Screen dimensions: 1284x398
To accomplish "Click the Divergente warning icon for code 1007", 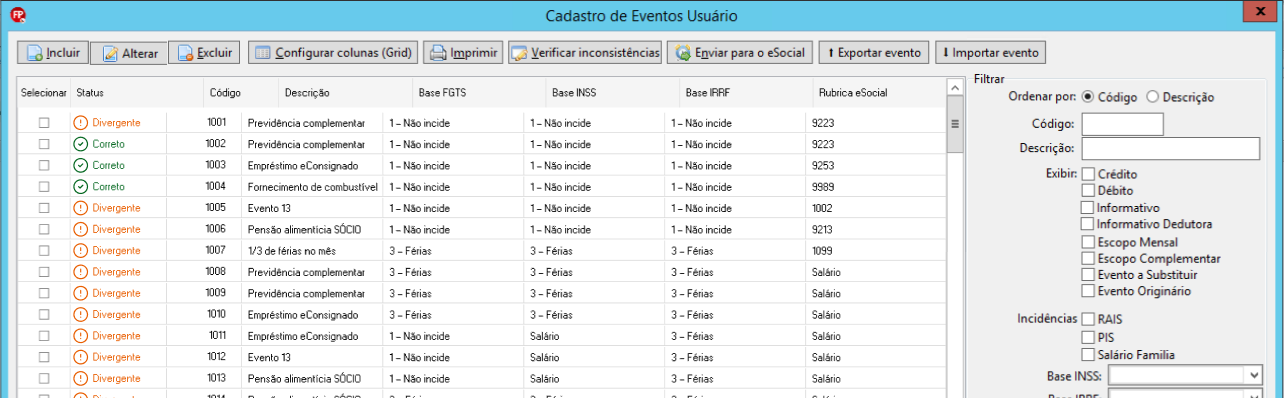I will tap(80, 250).
